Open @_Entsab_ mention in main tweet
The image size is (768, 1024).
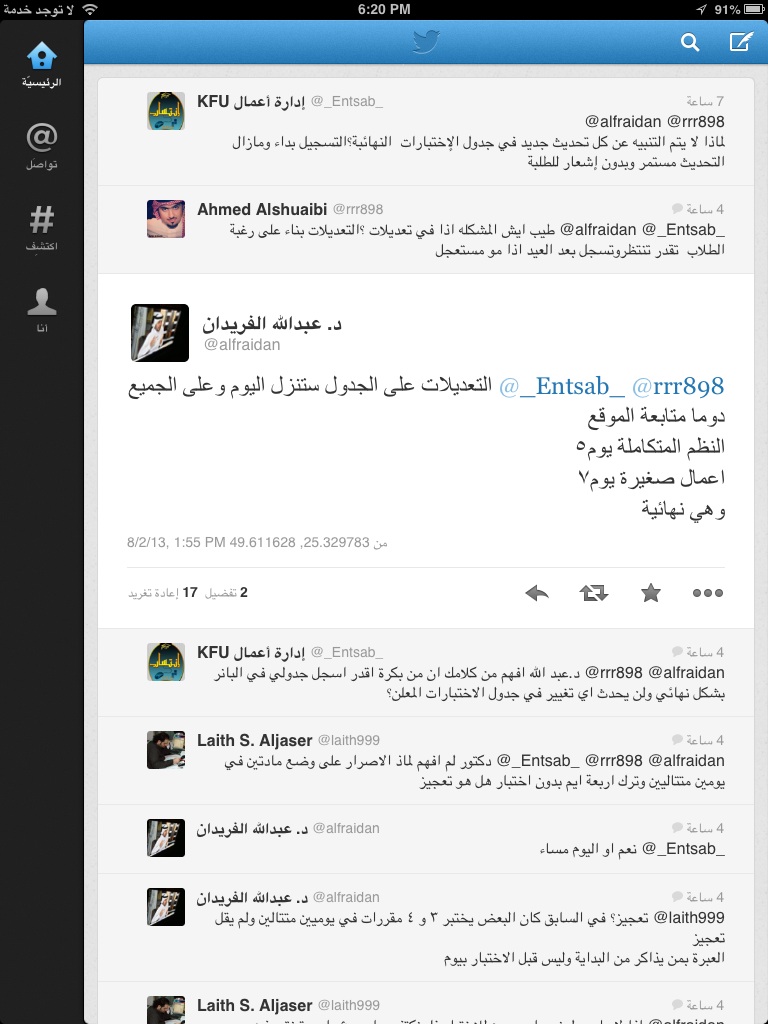click(562, 387)
